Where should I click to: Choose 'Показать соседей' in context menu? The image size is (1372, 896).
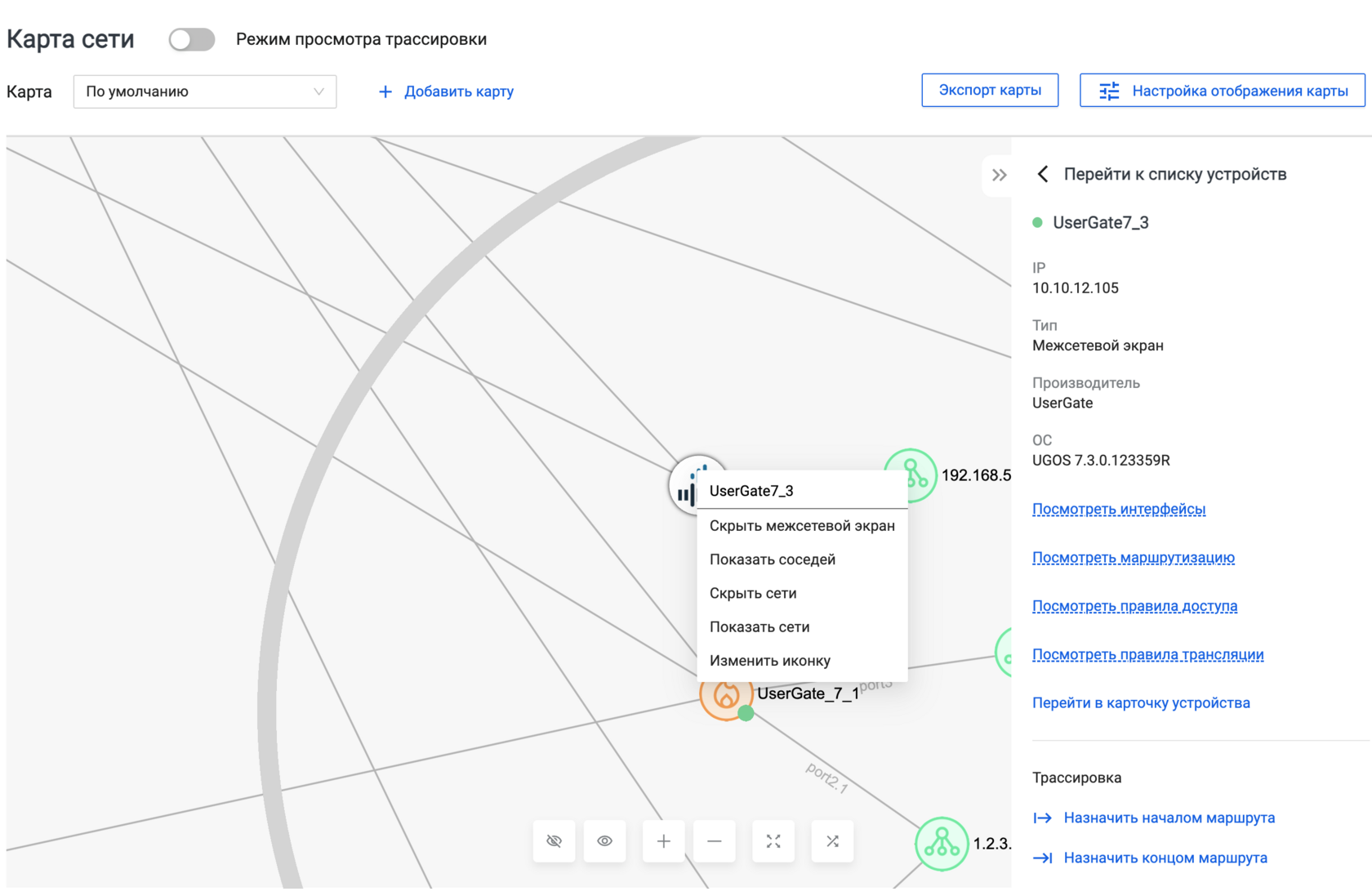[802, 559]
